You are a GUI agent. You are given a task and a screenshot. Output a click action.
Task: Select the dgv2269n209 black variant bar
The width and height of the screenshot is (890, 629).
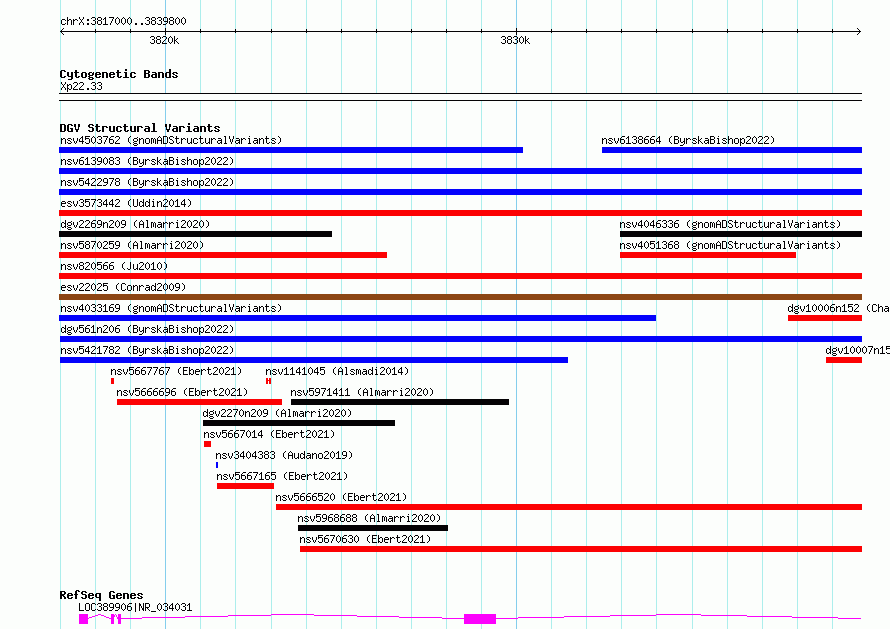point(196,234)
